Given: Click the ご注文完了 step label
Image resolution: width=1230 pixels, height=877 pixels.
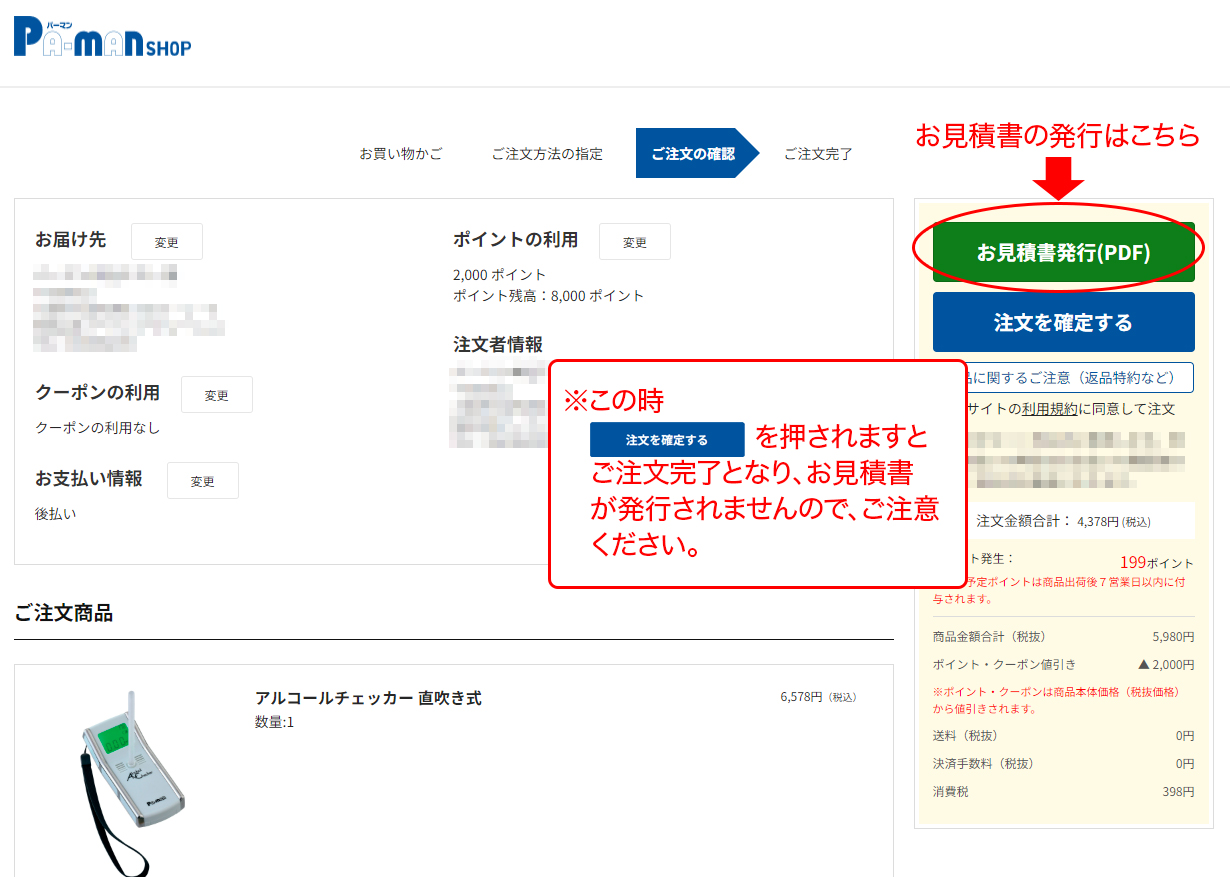Looking at the screenshot, I should (817, 154).
